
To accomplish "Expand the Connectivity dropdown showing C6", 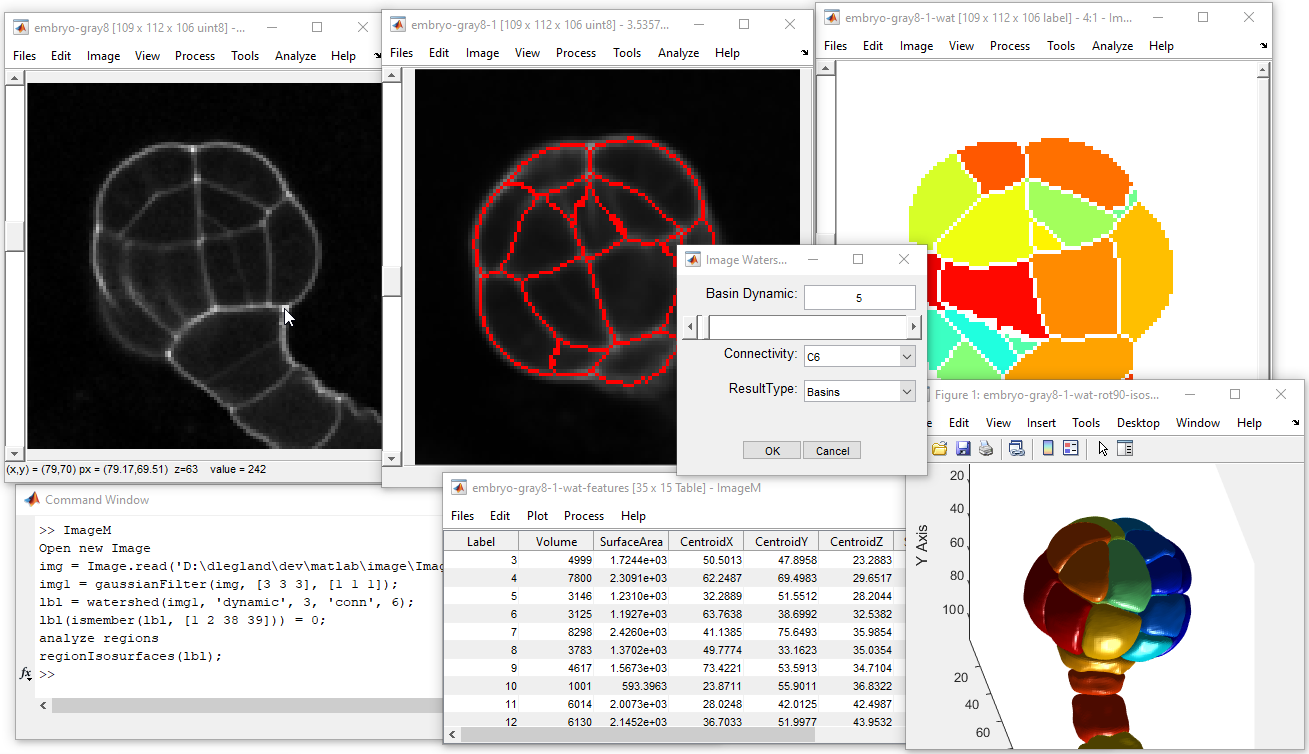I will pyautogui.click(x=906, y=356).
